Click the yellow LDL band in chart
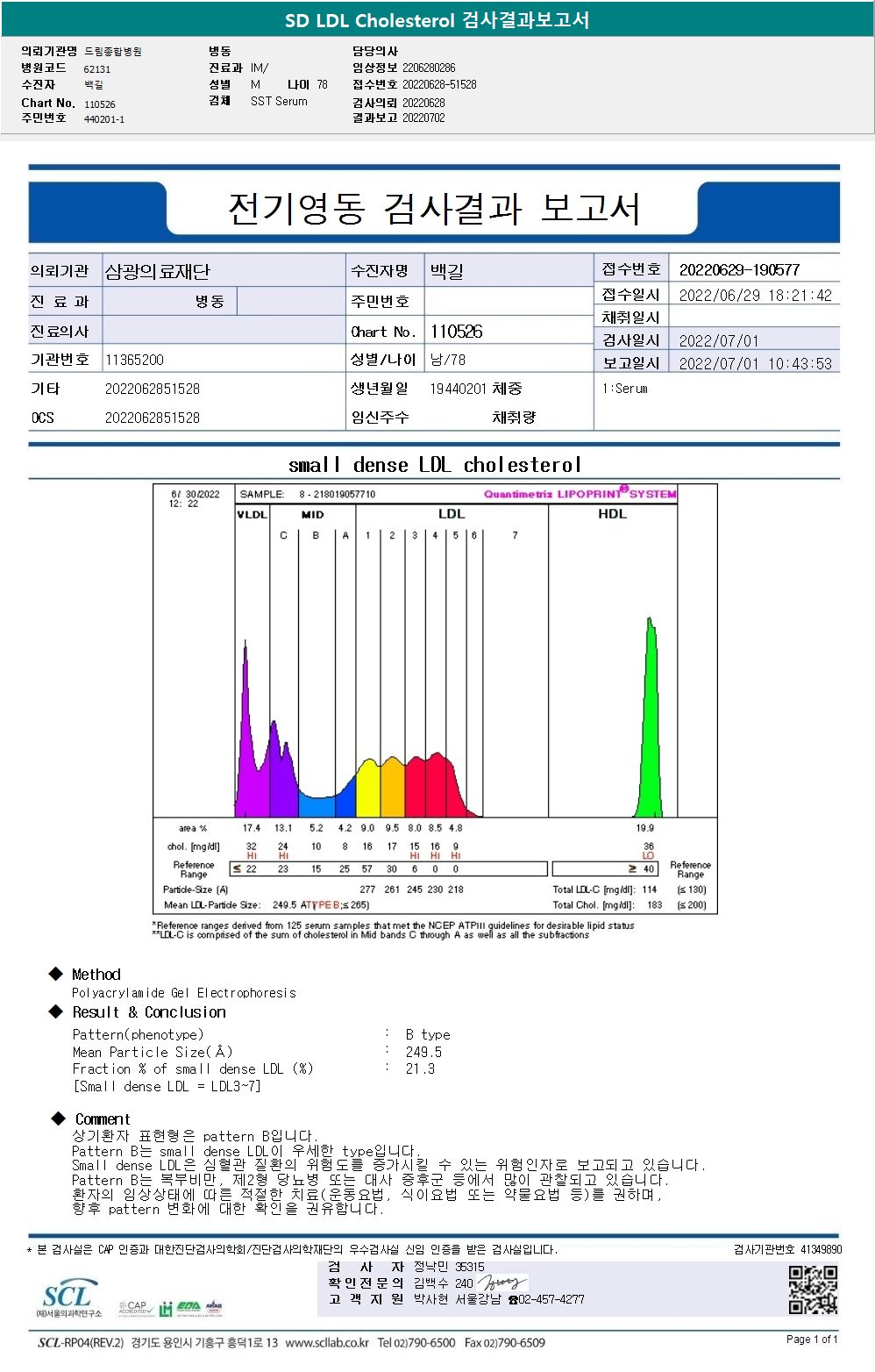Screen dimensions: 875x1372 coord(368,788)
